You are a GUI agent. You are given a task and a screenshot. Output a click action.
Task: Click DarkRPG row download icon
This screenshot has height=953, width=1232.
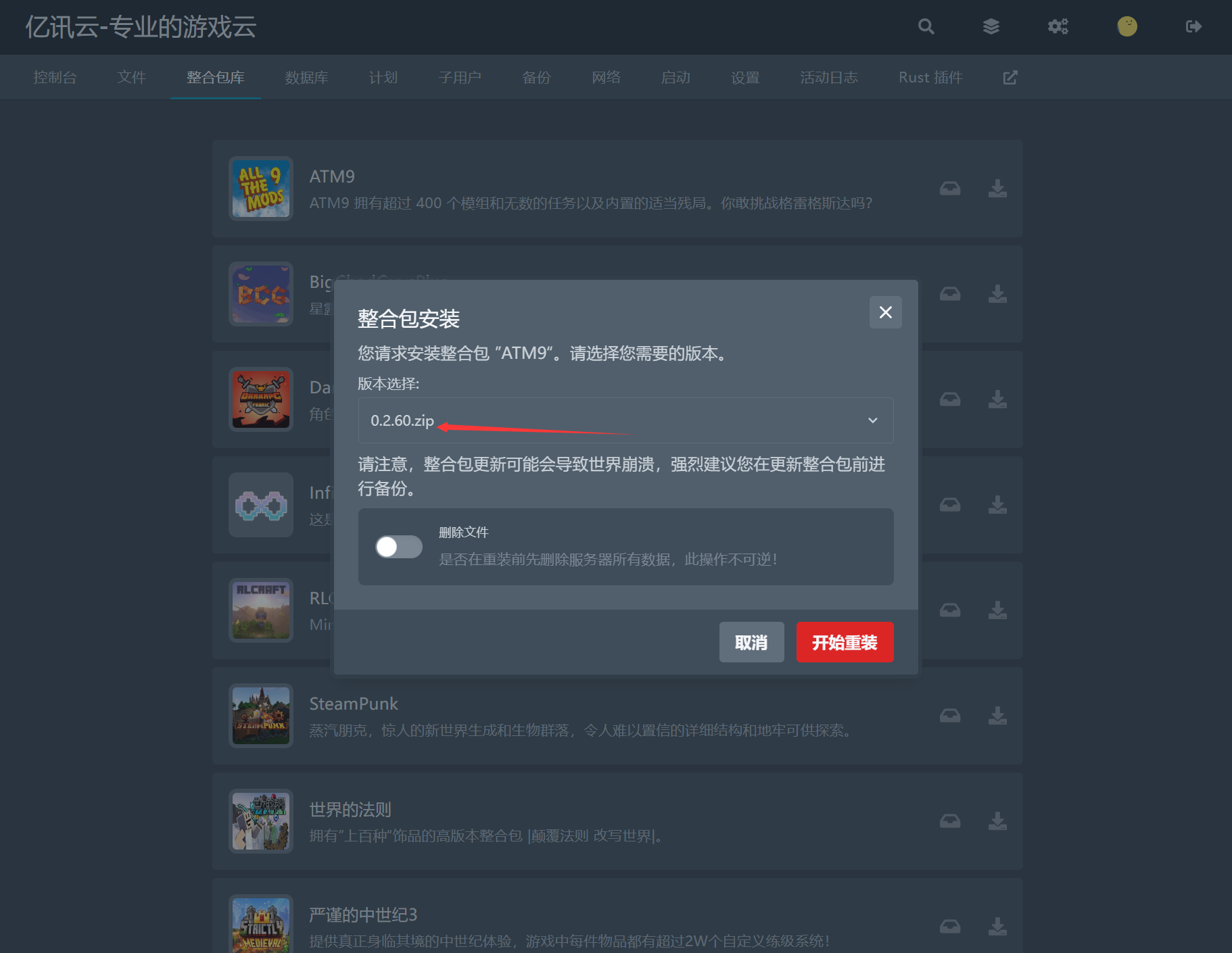[997, 399]
